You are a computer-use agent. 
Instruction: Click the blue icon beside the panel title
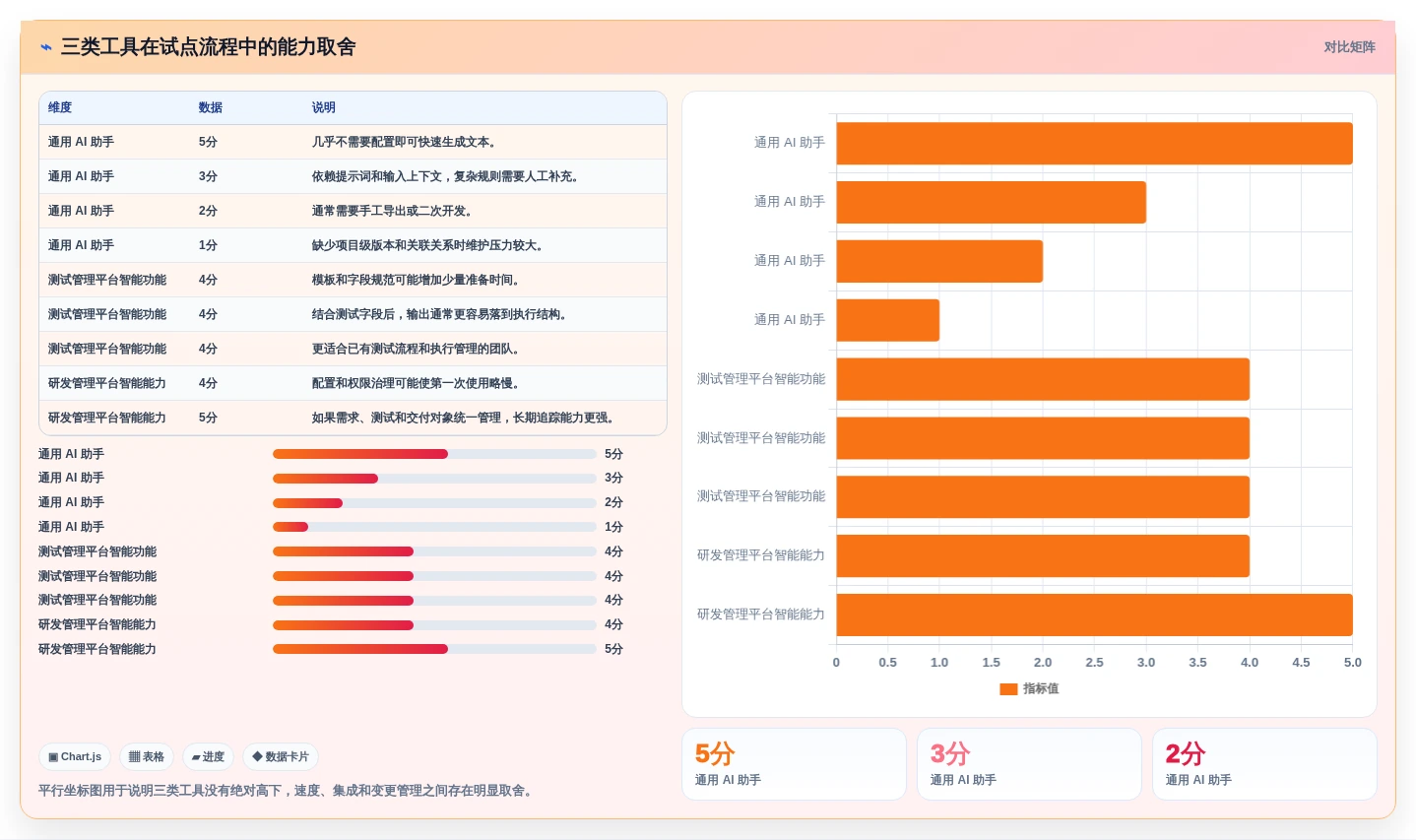click(x=45, y=47)
